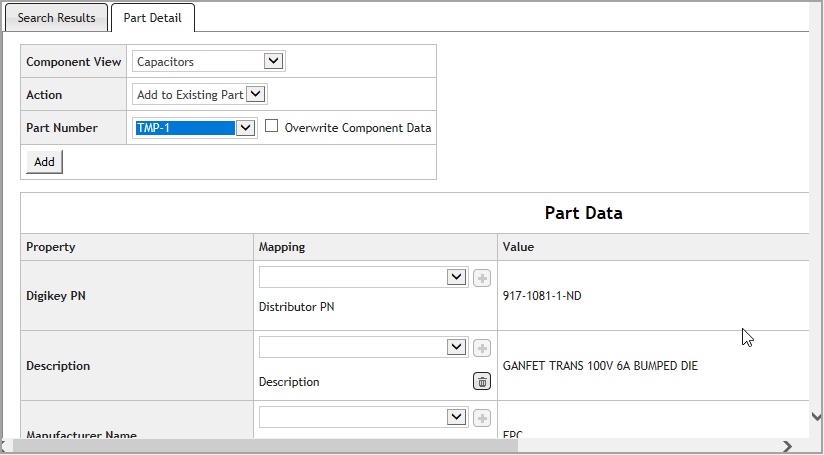This screenshot has width=824, height=455.
Task: Switch to the Search Results tab
Action: (x=56, y=17)
